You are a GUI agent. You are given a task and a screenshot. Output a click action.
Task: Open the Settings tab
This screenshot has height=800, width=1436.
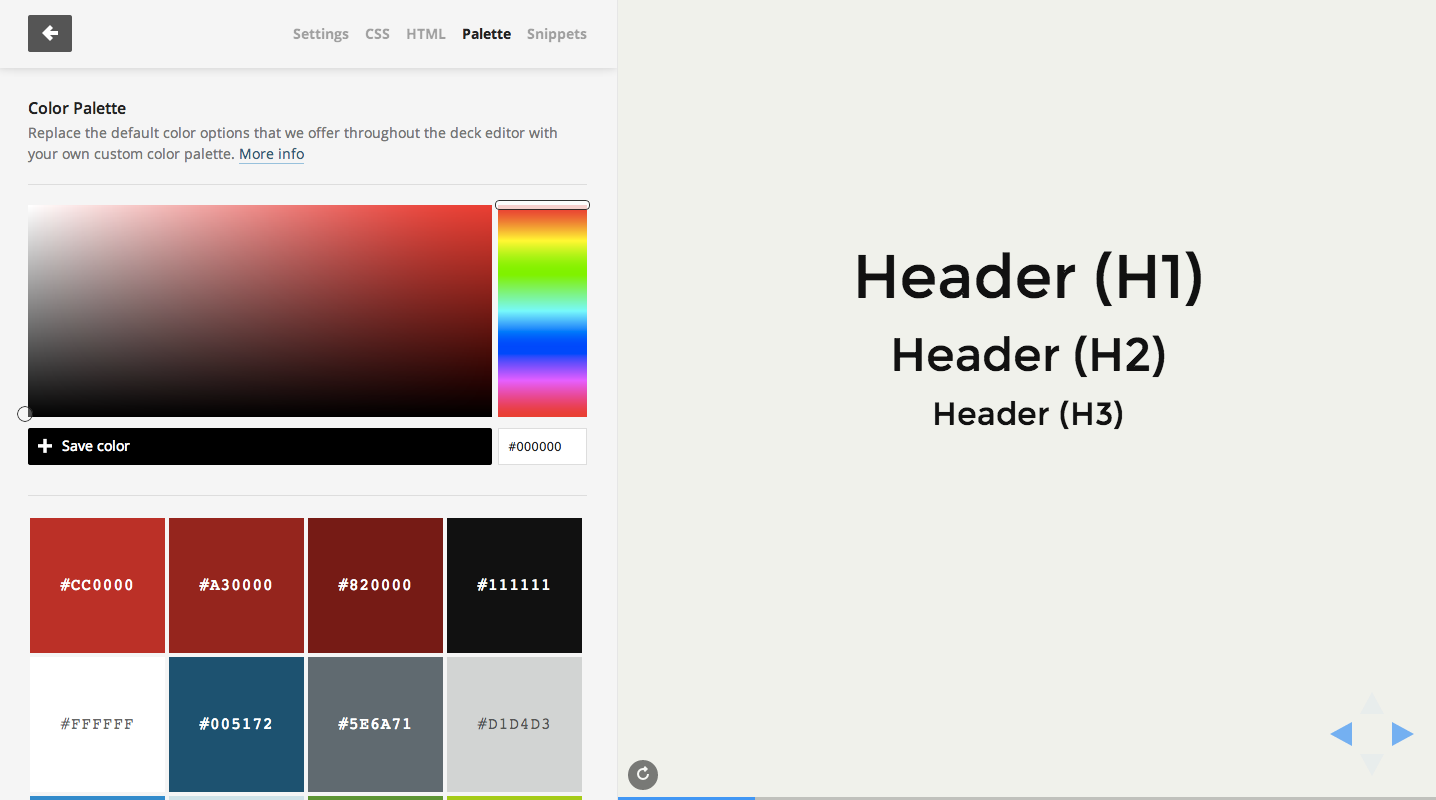pos(321,34)
